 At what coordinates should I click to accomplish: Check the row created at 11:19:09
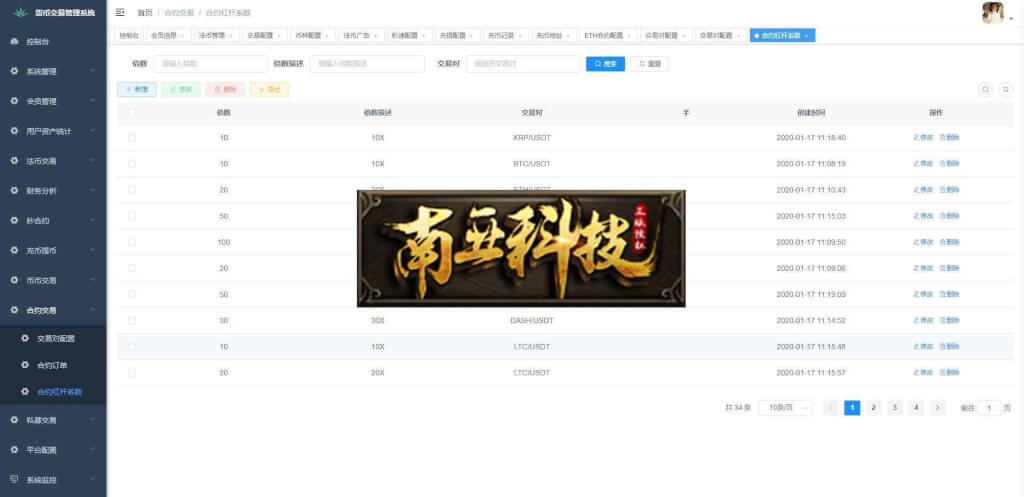(x=132, y=295)
